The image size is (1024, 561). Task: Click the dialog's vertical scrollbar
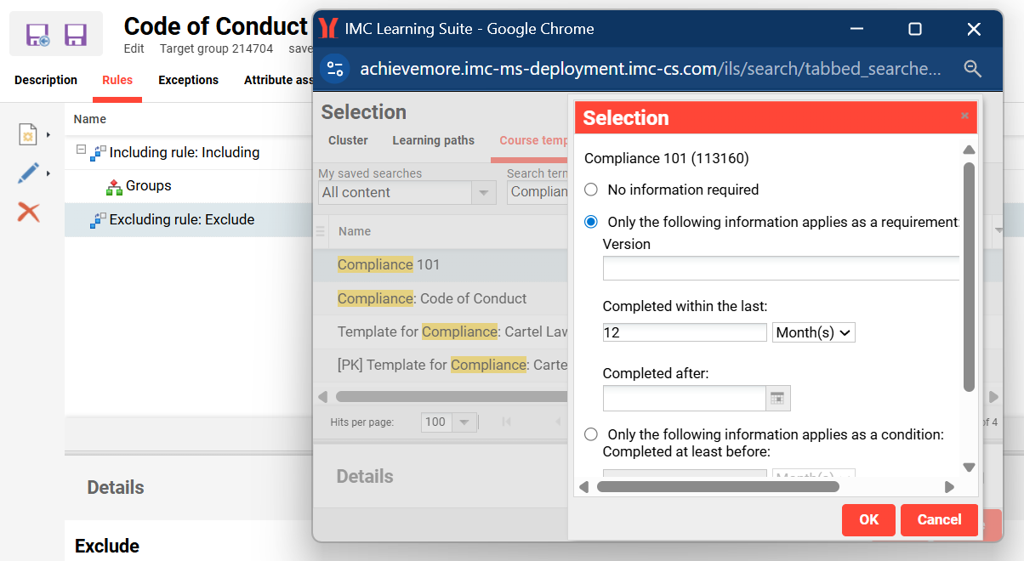(x=968, y=280)
